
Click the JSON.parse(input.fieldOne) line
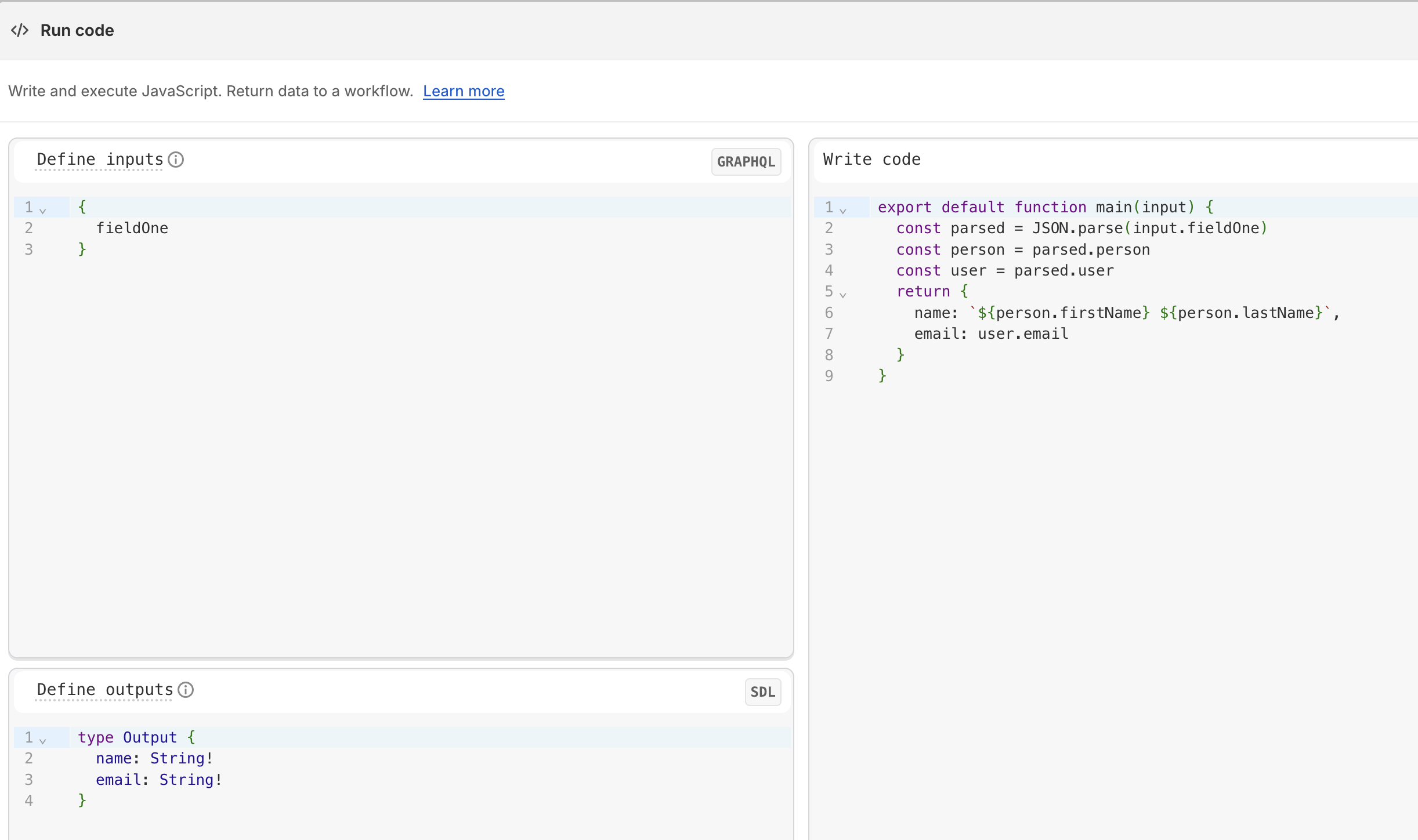point(1082,228)
